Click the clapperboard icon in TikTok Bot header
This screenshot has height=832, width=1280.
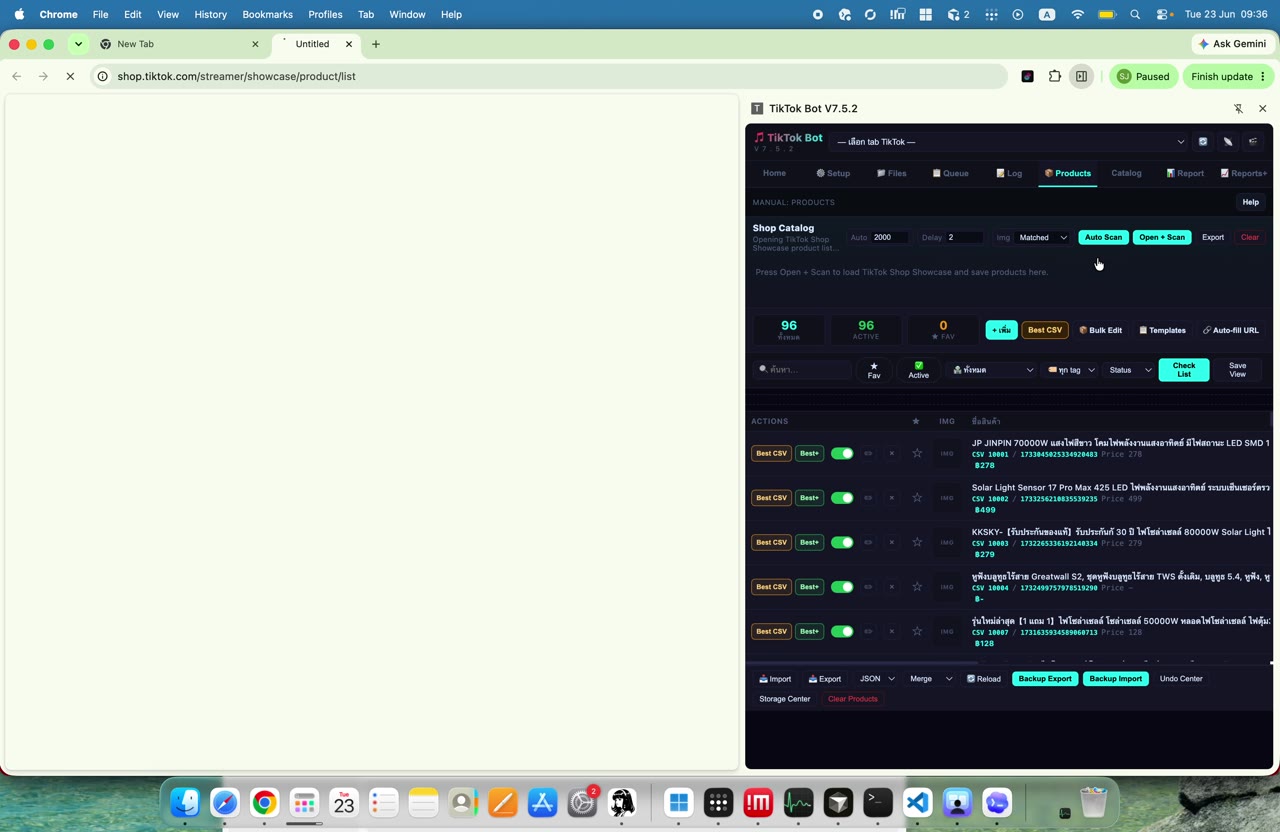(1253, 142)
